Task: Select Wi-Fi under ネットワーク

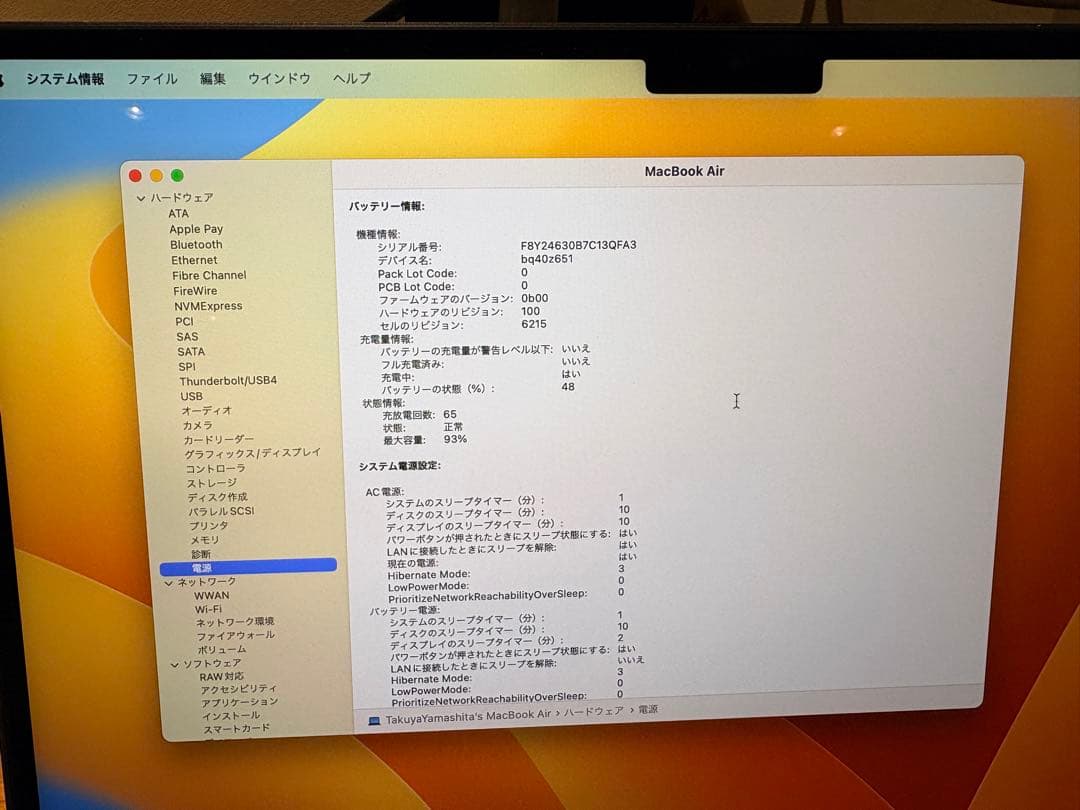Action: [208, 610]
